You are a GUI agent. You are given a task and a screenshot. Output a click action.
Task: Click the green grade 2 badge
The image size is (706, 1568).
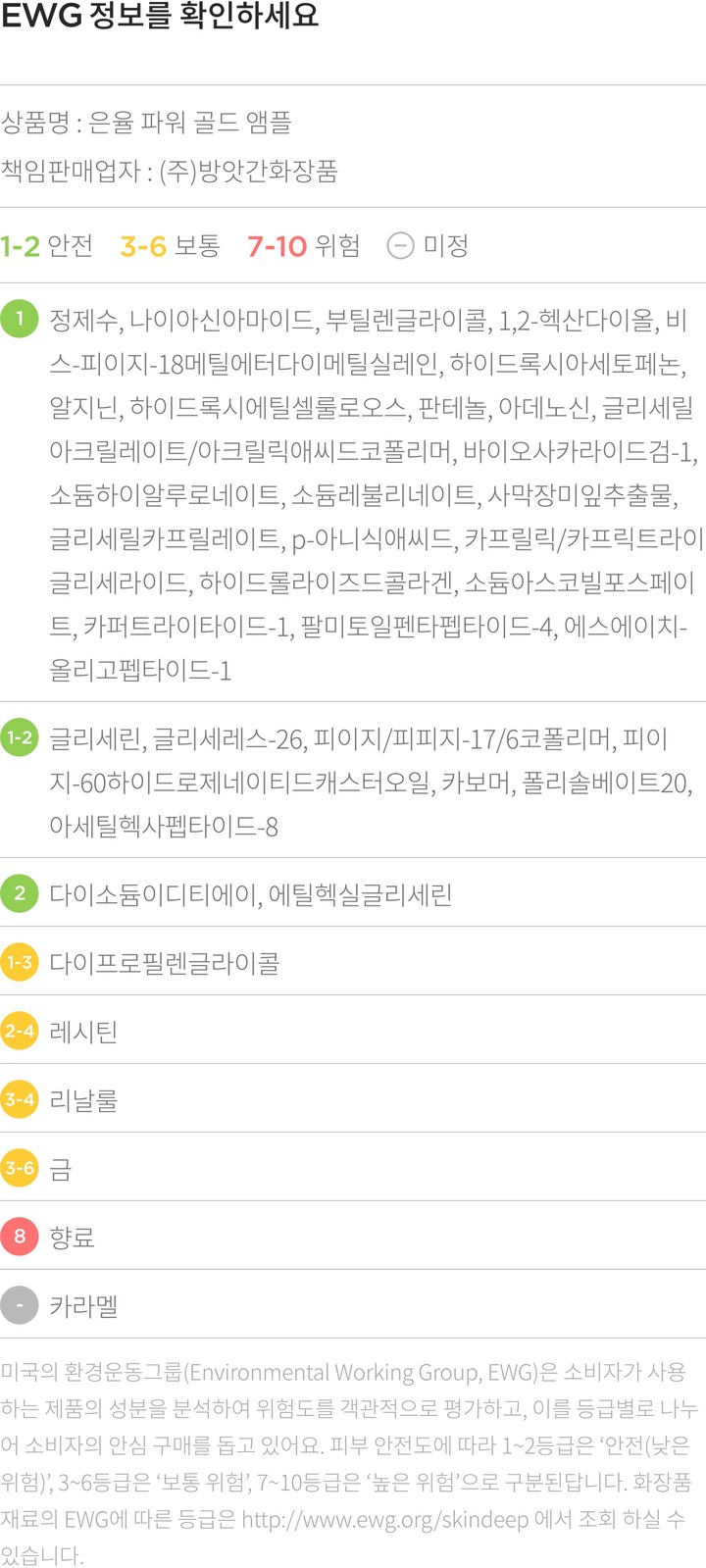20,893
